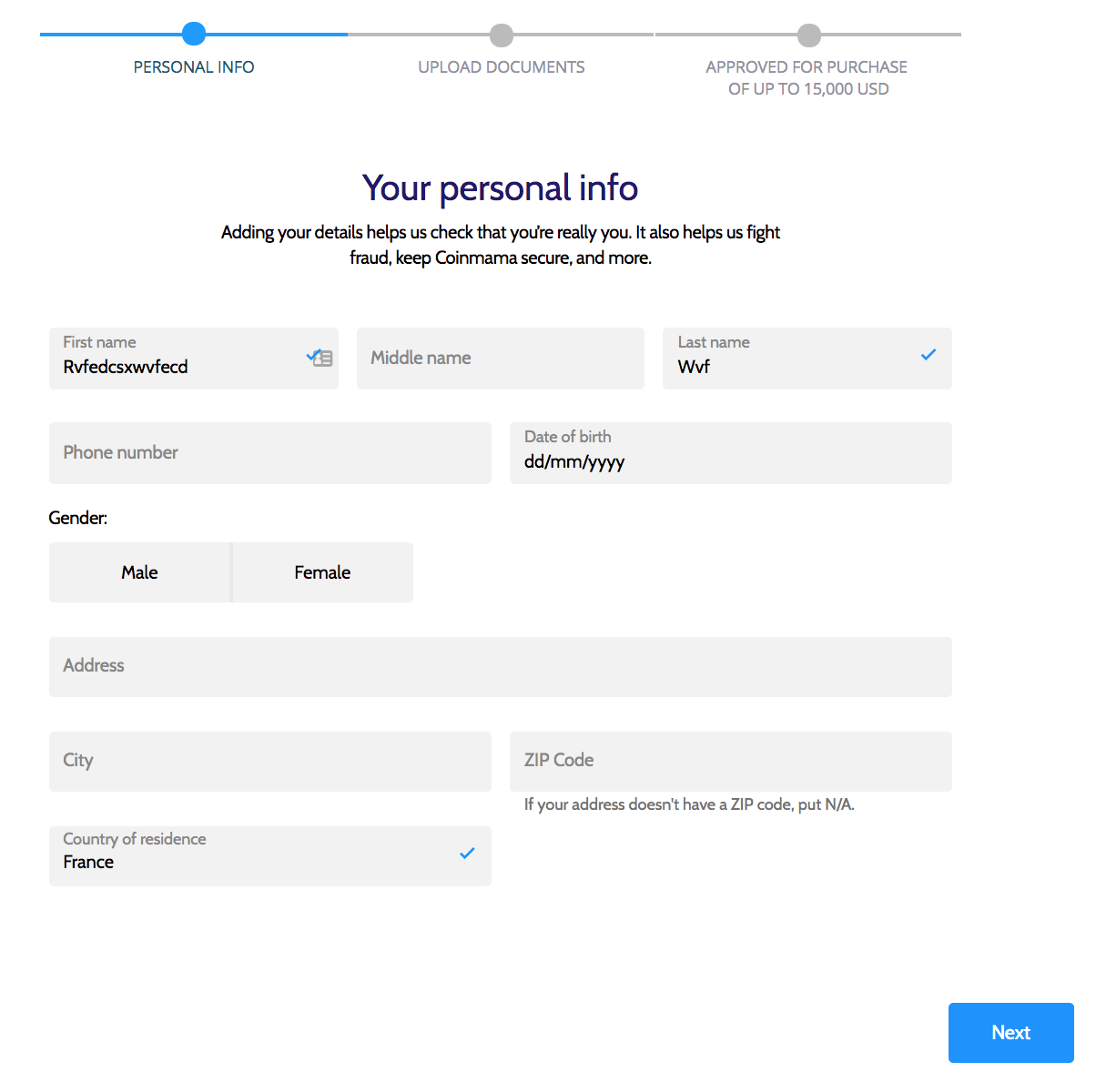The image size is (1096, 1092).
Task: Select Female as gender
Action: [x=322, y=571]
